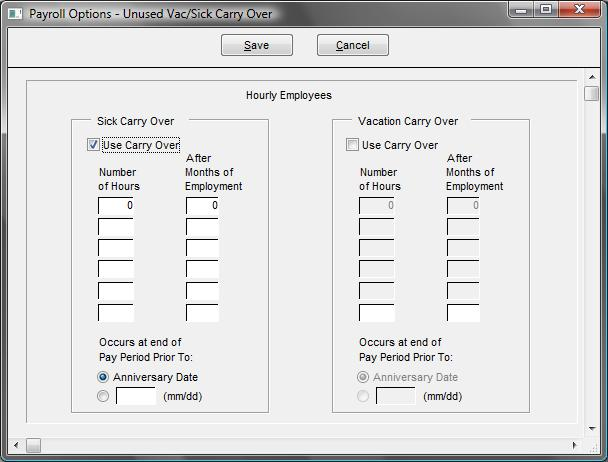
Task: Click first Sick Number of Hours field
Action: tap(116, 206)
